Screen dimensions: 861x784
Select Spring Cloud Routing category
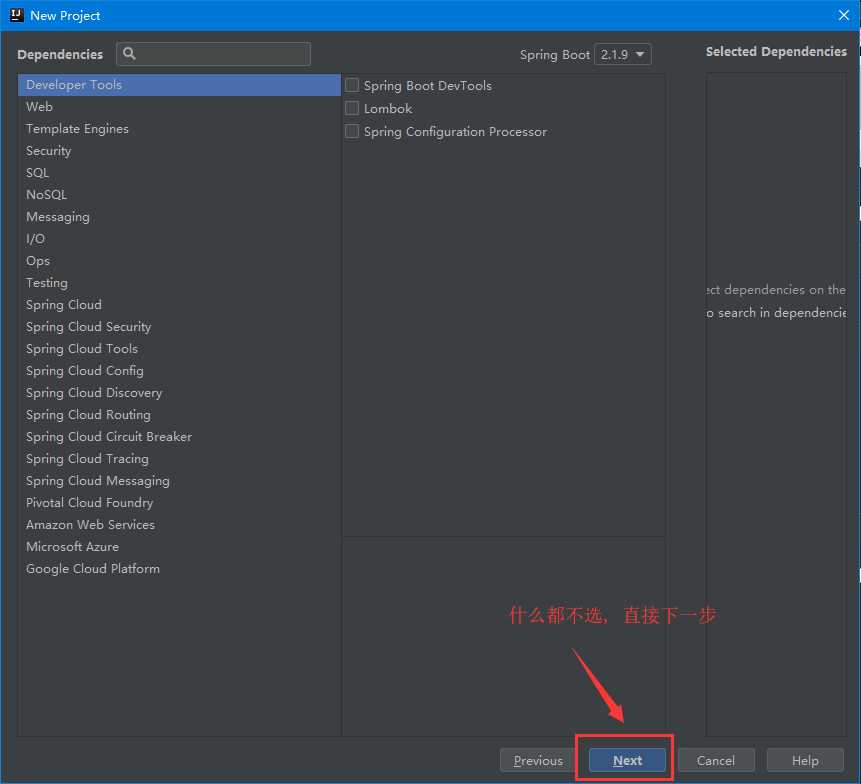tap(180, 415)
